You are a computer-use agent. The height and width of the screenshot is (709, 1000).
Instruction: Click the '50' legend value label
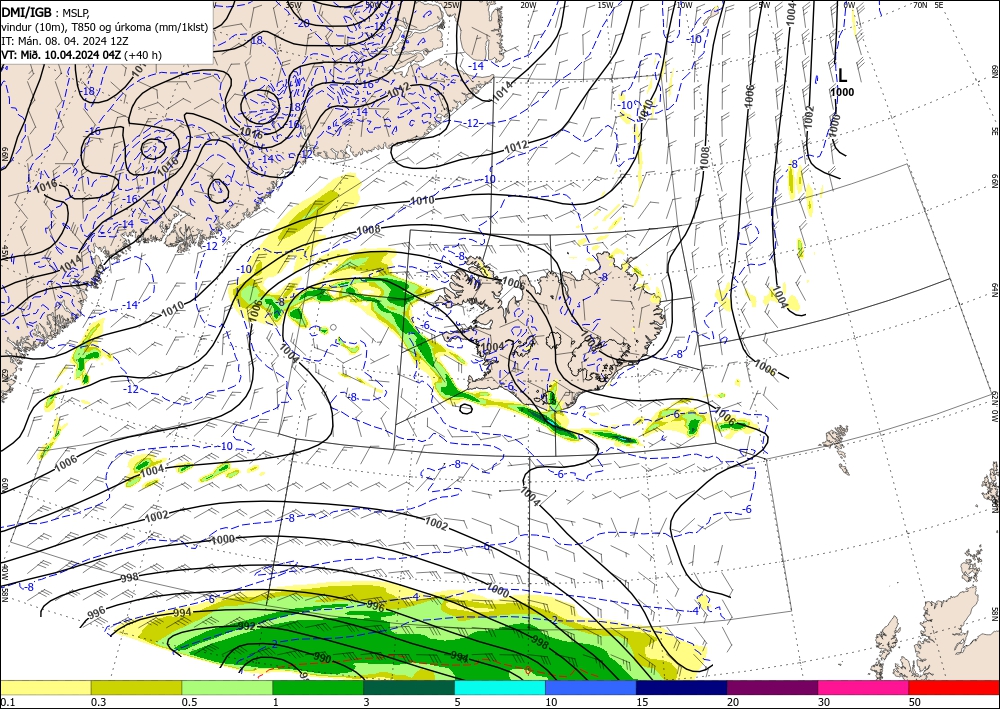click(915, 702)
